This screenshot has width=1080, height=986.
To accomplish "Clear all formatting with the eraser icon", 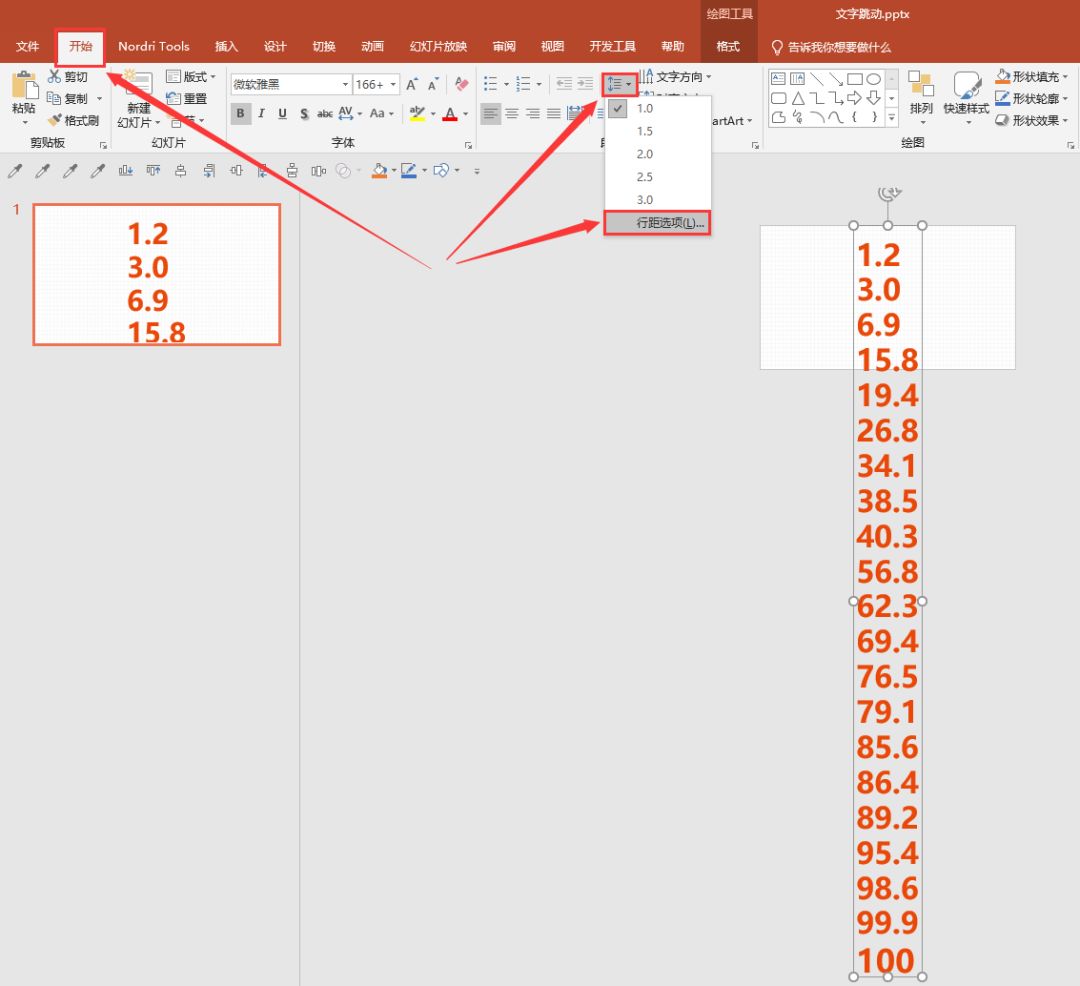I will click(x=461, y=84).
